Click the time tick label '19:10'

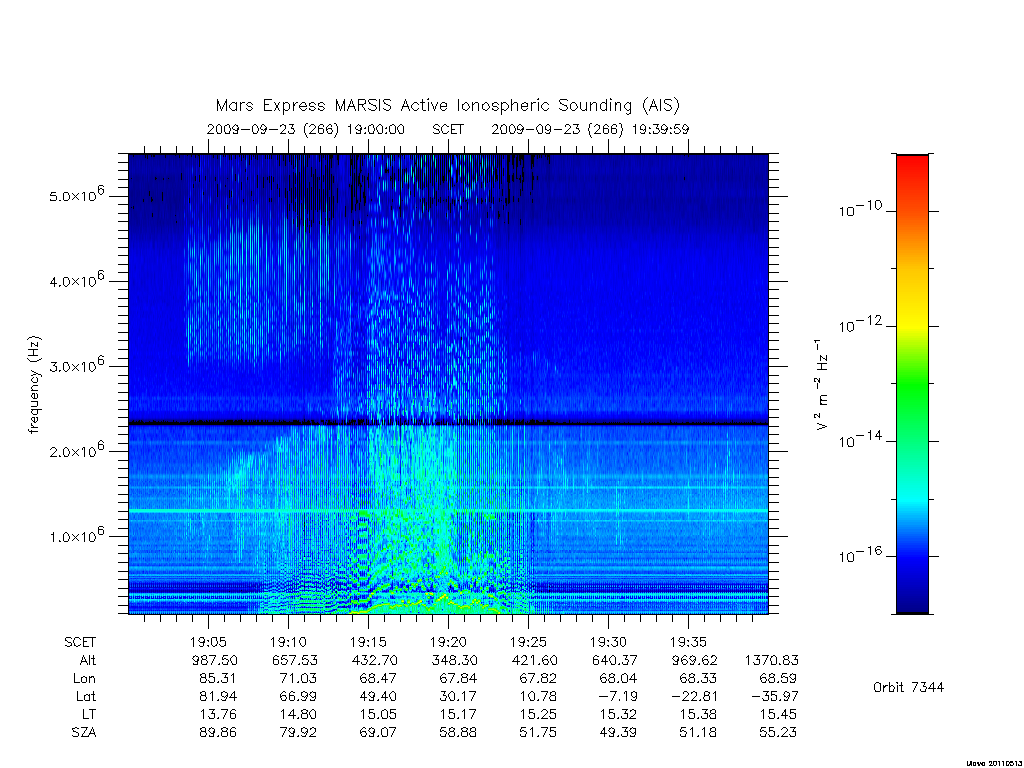click(x=288, y=642)
